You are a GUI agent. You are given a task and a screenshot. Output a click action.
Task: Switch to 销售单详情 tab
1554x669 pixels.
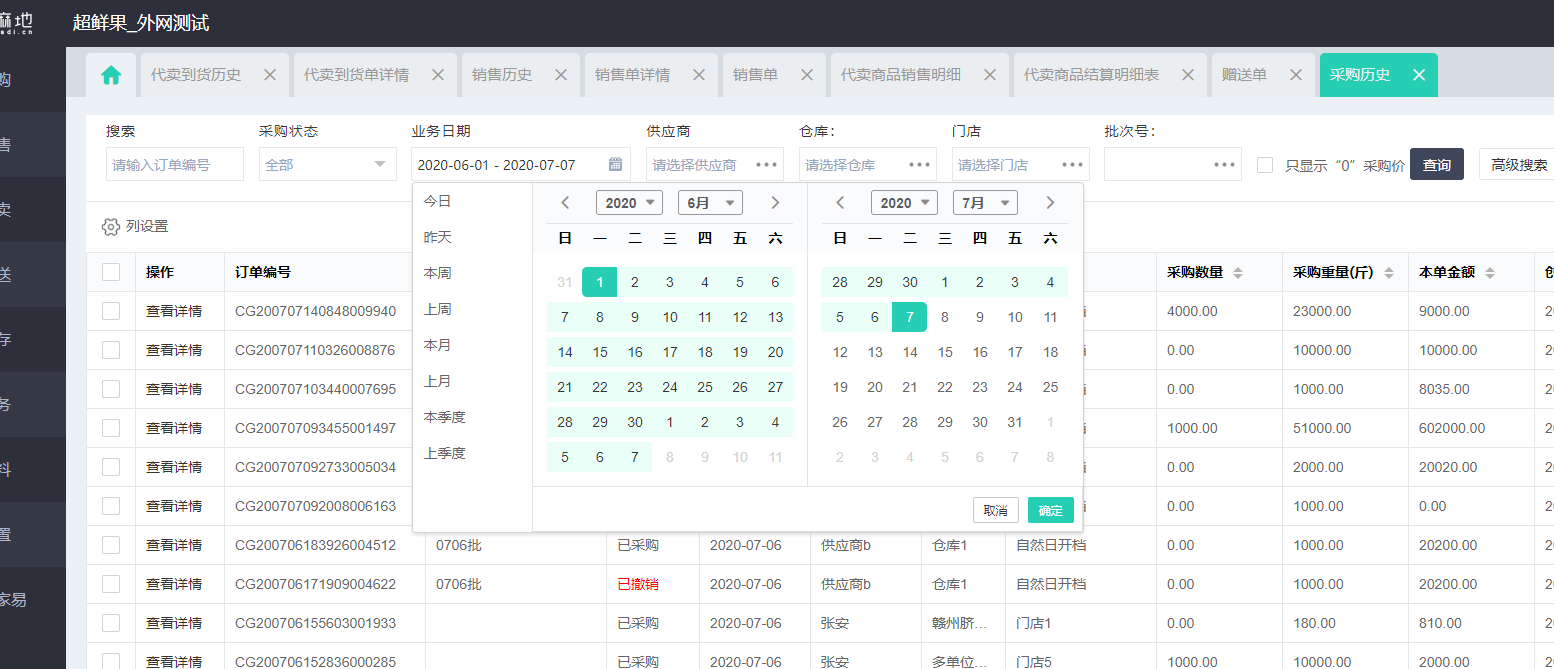click(632, 75)
